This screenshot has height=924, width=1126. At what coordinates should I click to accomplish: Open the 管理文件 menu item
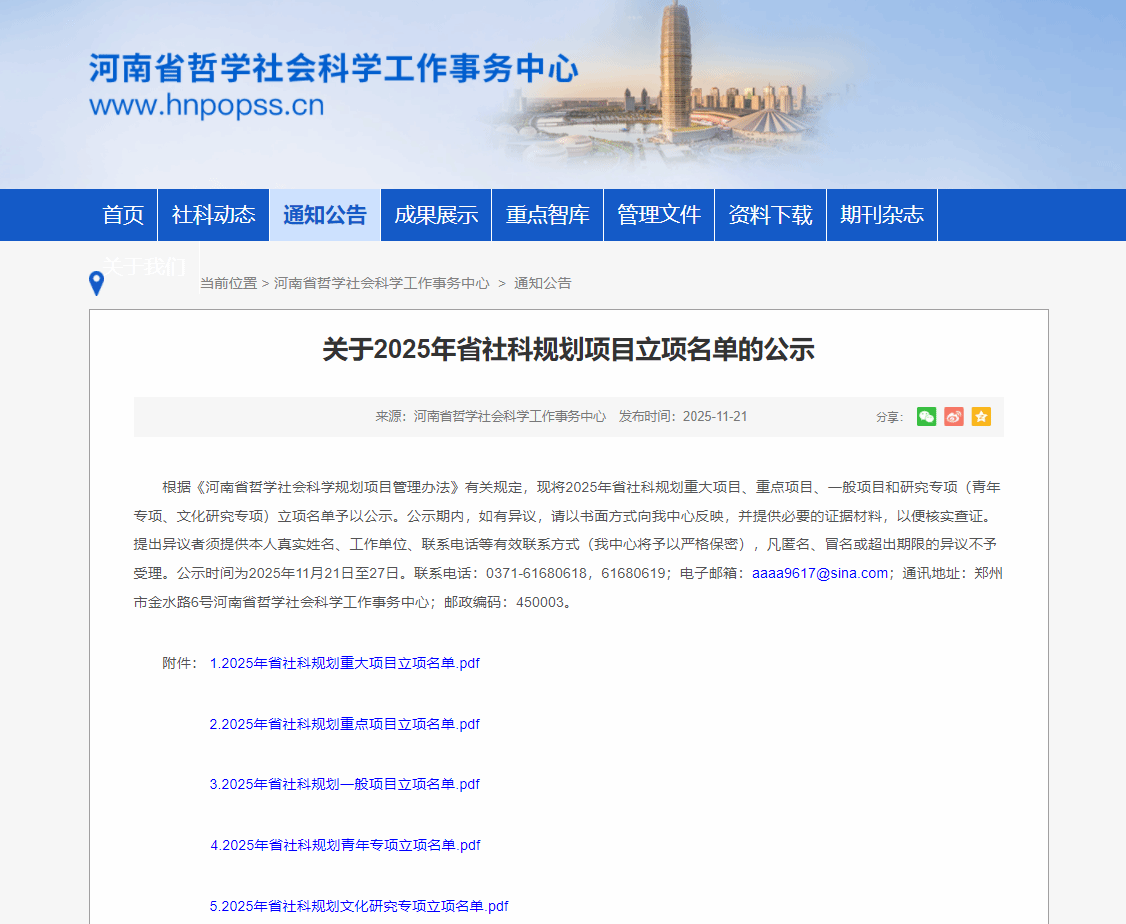(x=659, y=215)
